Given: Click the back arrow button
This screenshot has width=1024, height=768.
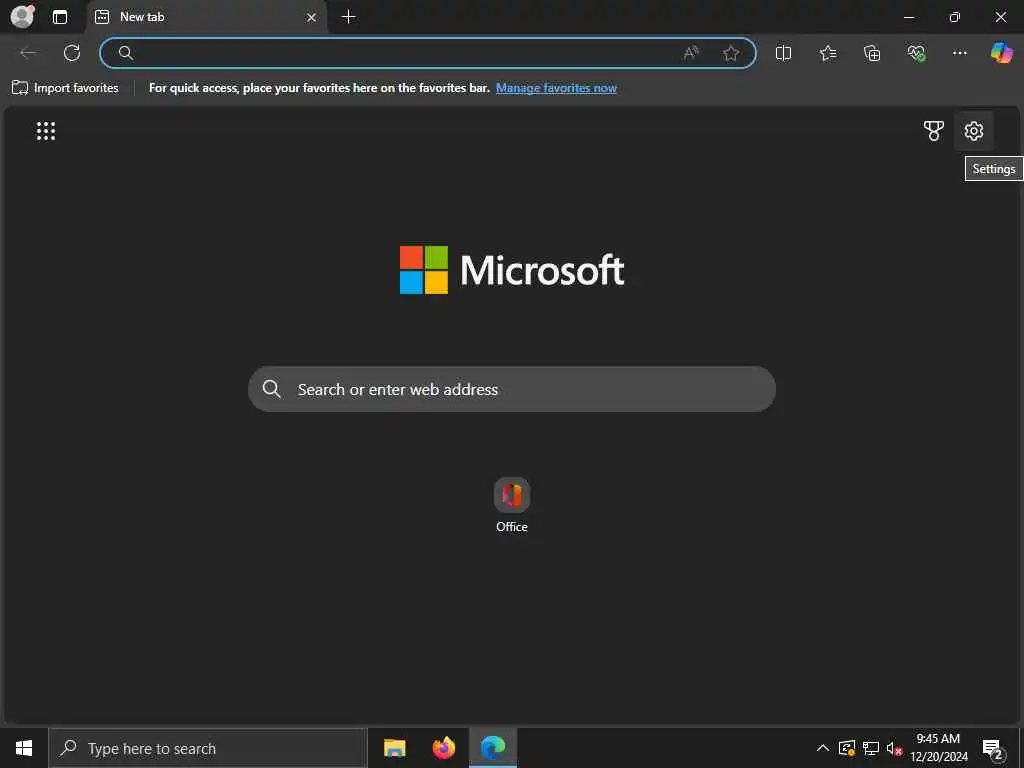Looking at the screenshot, I should pos(28,53).
